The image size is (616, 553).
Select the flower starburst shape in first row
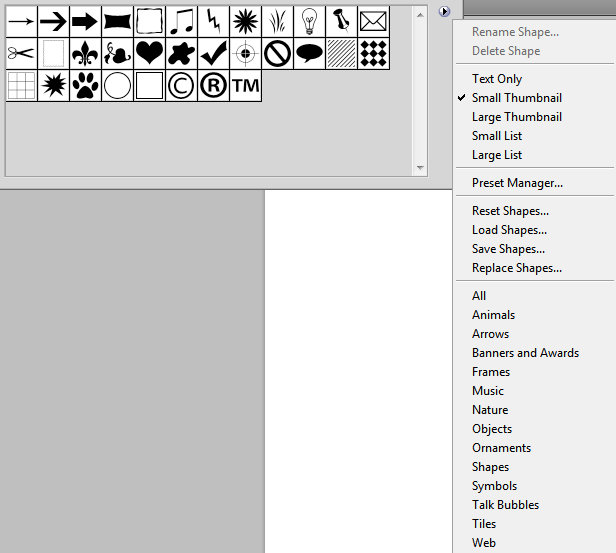(x=246, y=22)
